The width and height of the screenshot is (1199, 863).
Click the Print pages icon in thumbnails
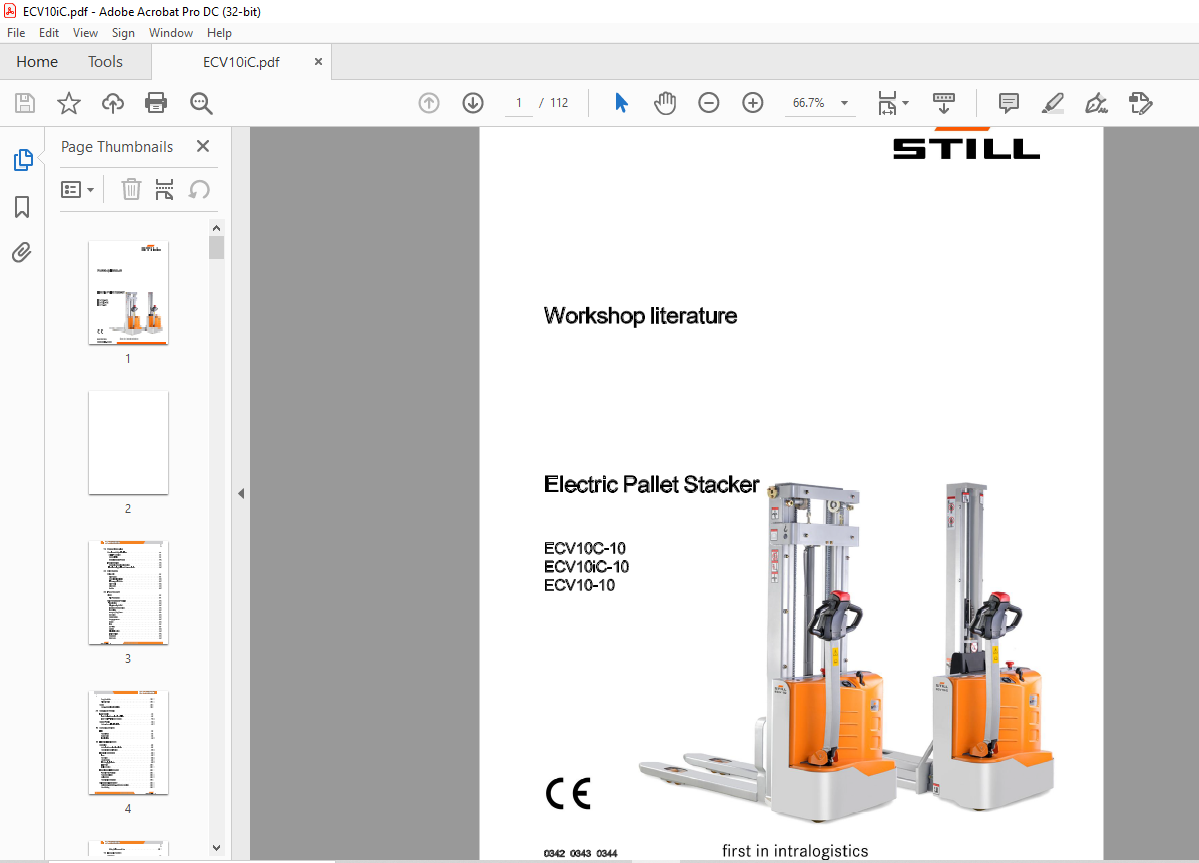tap(164, 189)
